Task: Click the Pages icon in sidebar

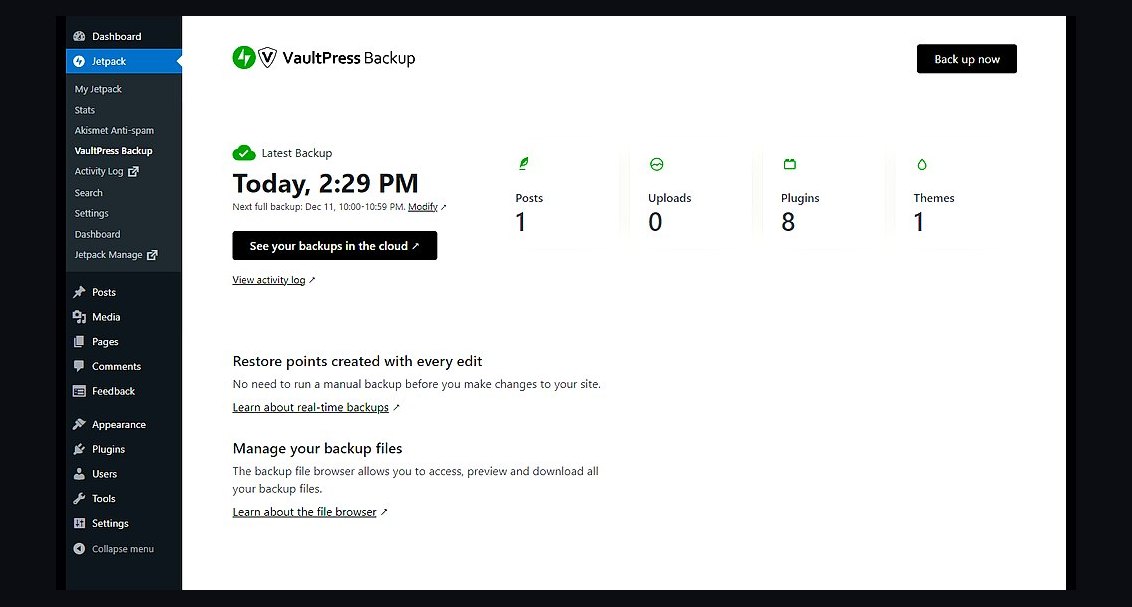Action: coord(79,341)
